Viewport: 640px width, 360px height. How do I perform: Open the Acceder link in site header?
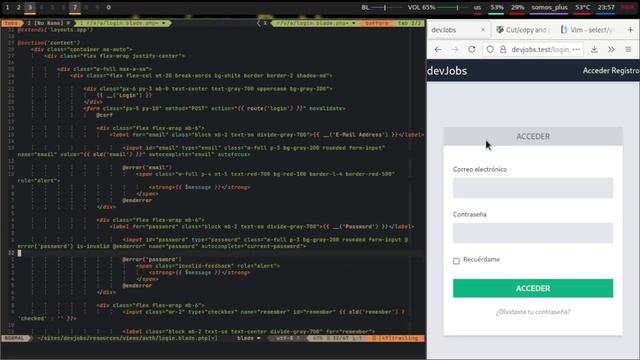tap(596, 71)
